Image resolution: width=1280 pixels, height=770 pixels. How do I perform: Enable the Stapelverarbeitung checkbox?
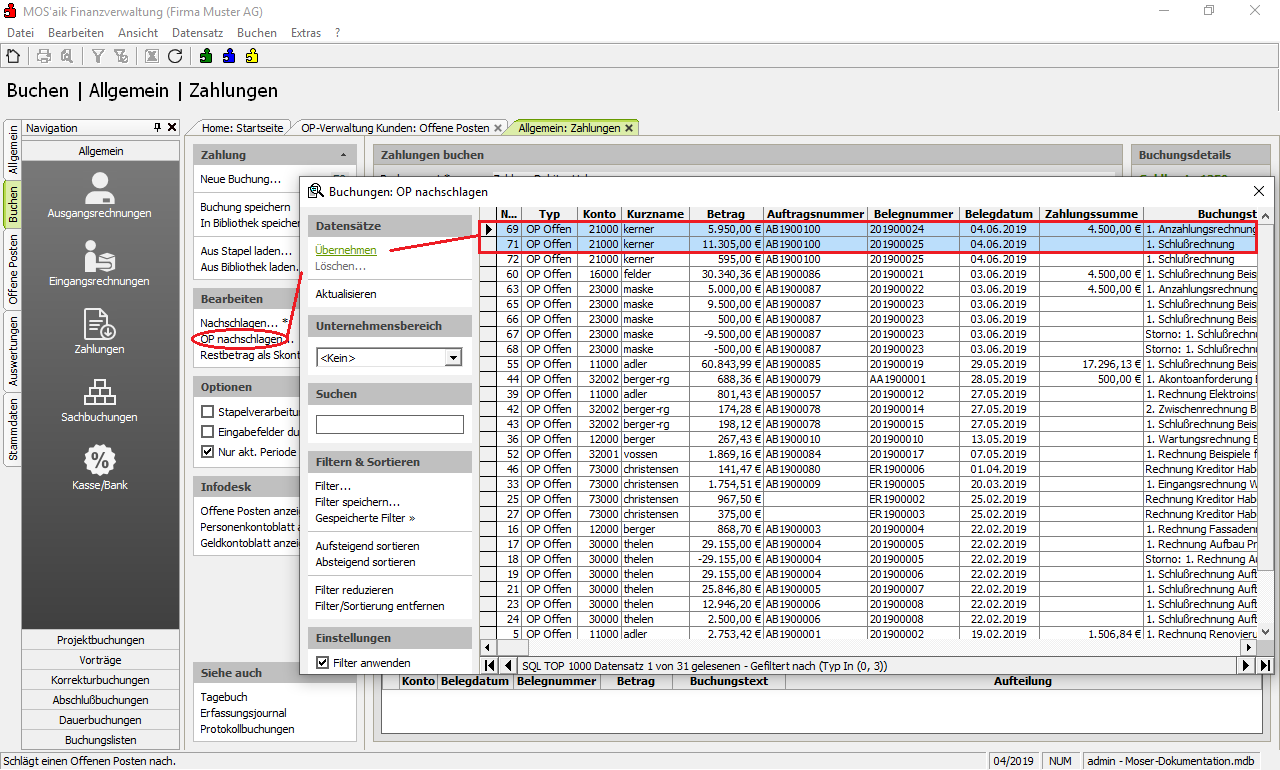click(208, 412)
